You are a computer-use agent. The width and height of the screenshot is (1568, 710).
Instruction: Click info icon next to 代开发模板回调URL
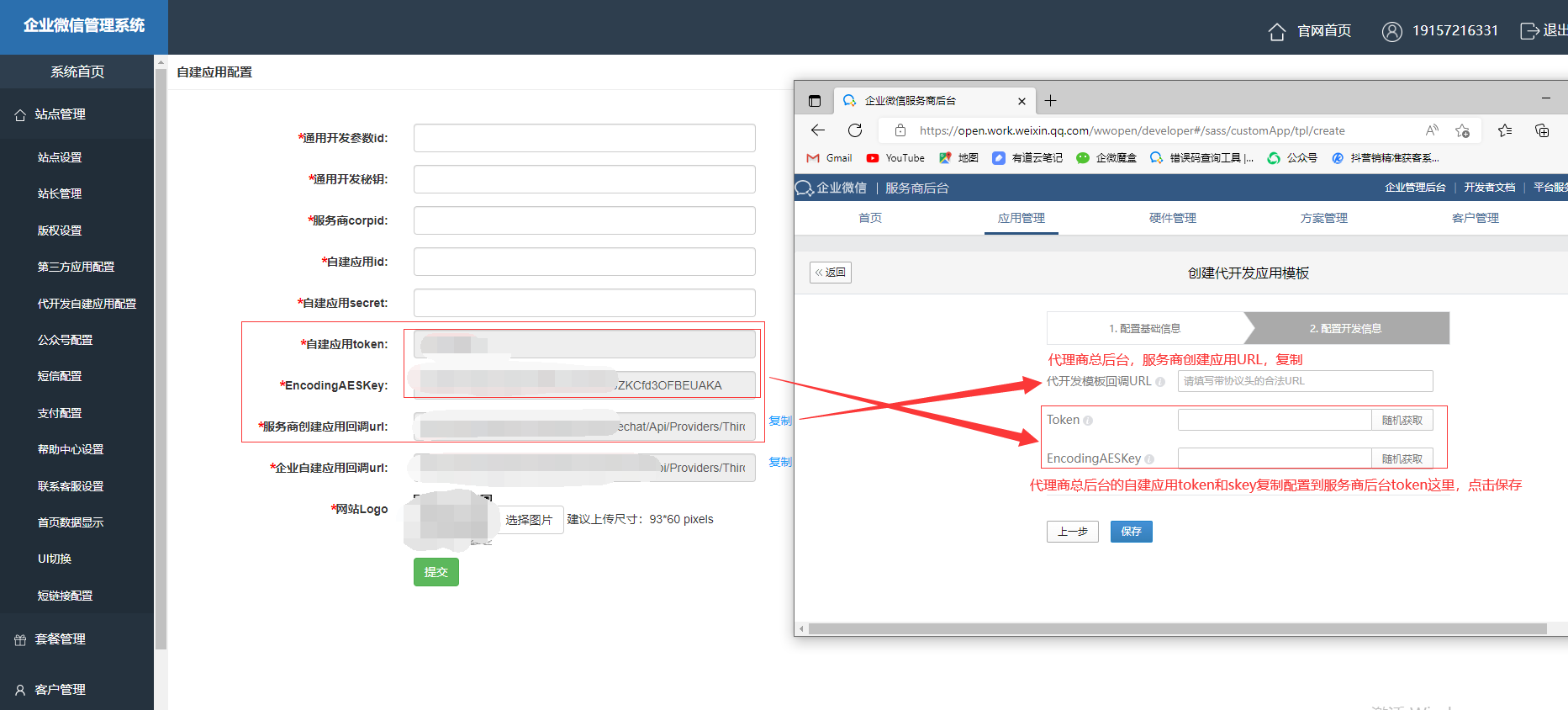tap(1160, 382)
